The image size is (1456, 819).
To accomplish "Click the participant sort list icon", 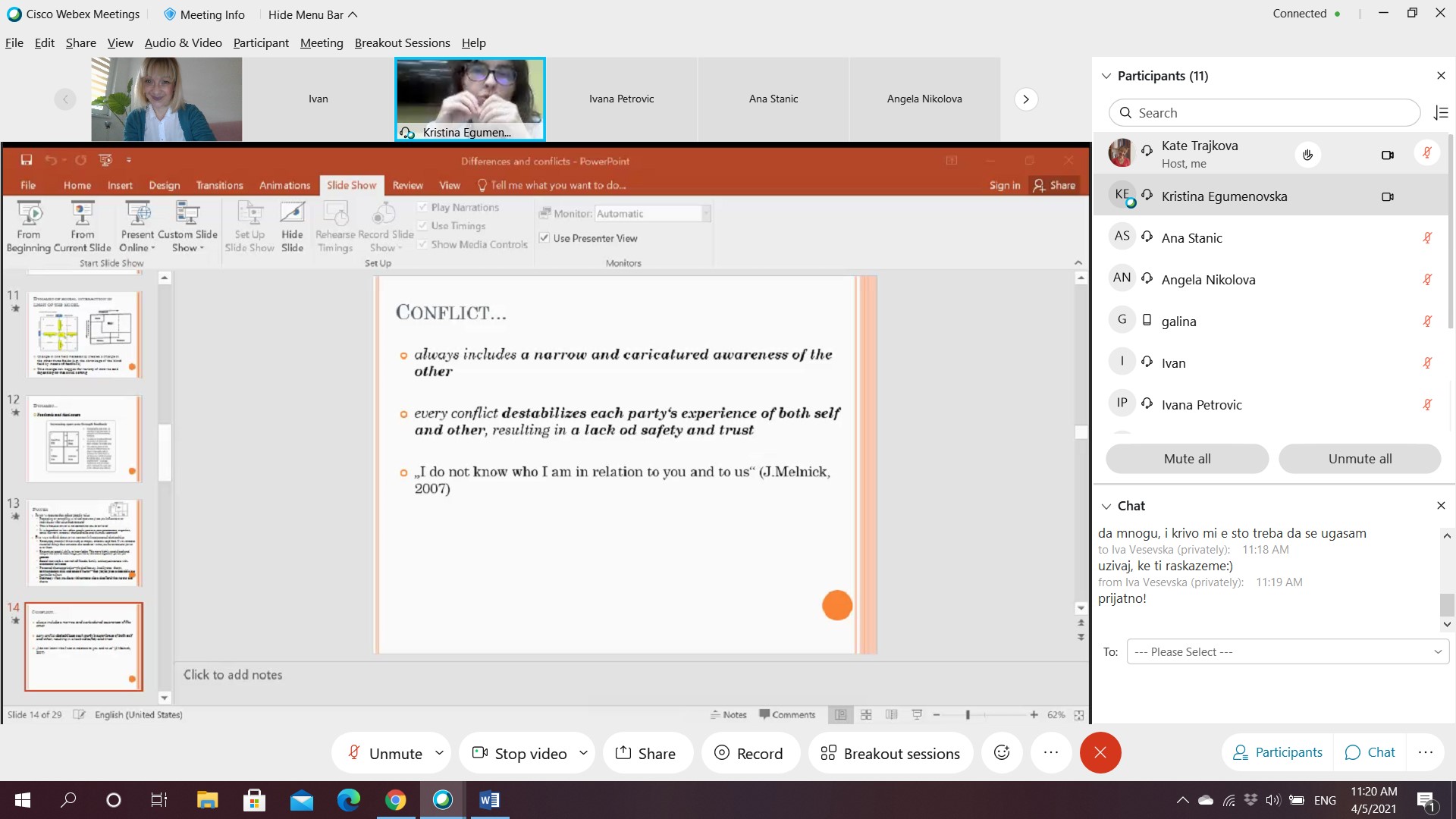I will tap(1441, 113).
